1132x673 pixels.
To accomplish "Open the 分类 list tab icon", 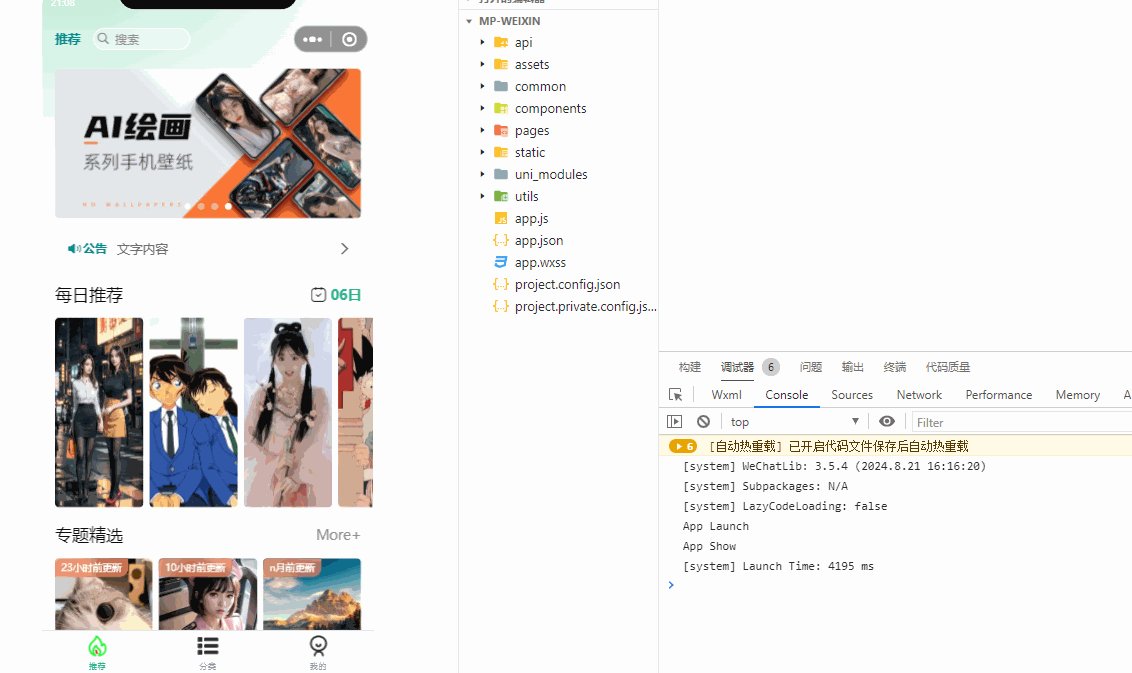I will pos(208,646).
